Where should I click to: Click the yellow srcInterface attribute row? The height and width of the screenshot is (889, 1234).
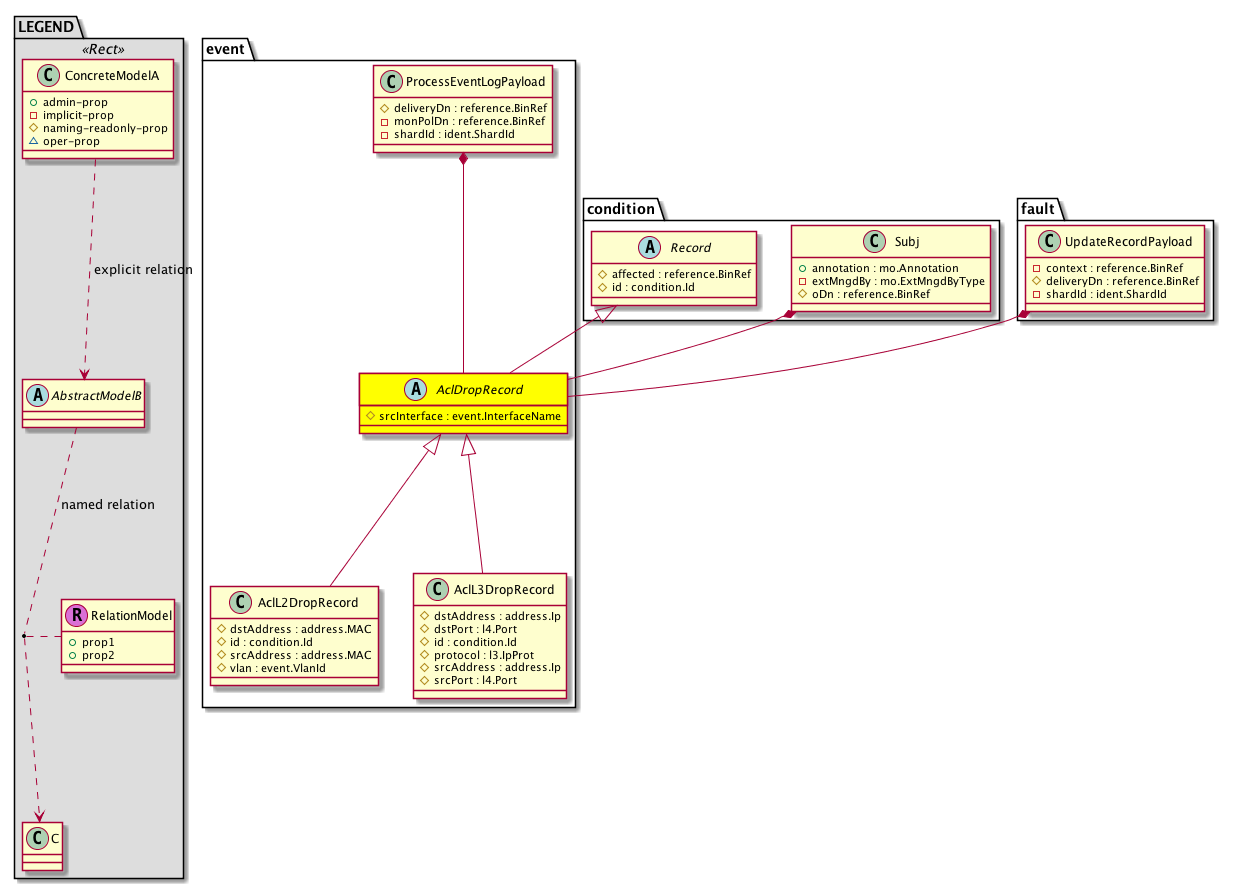(463, 415)
